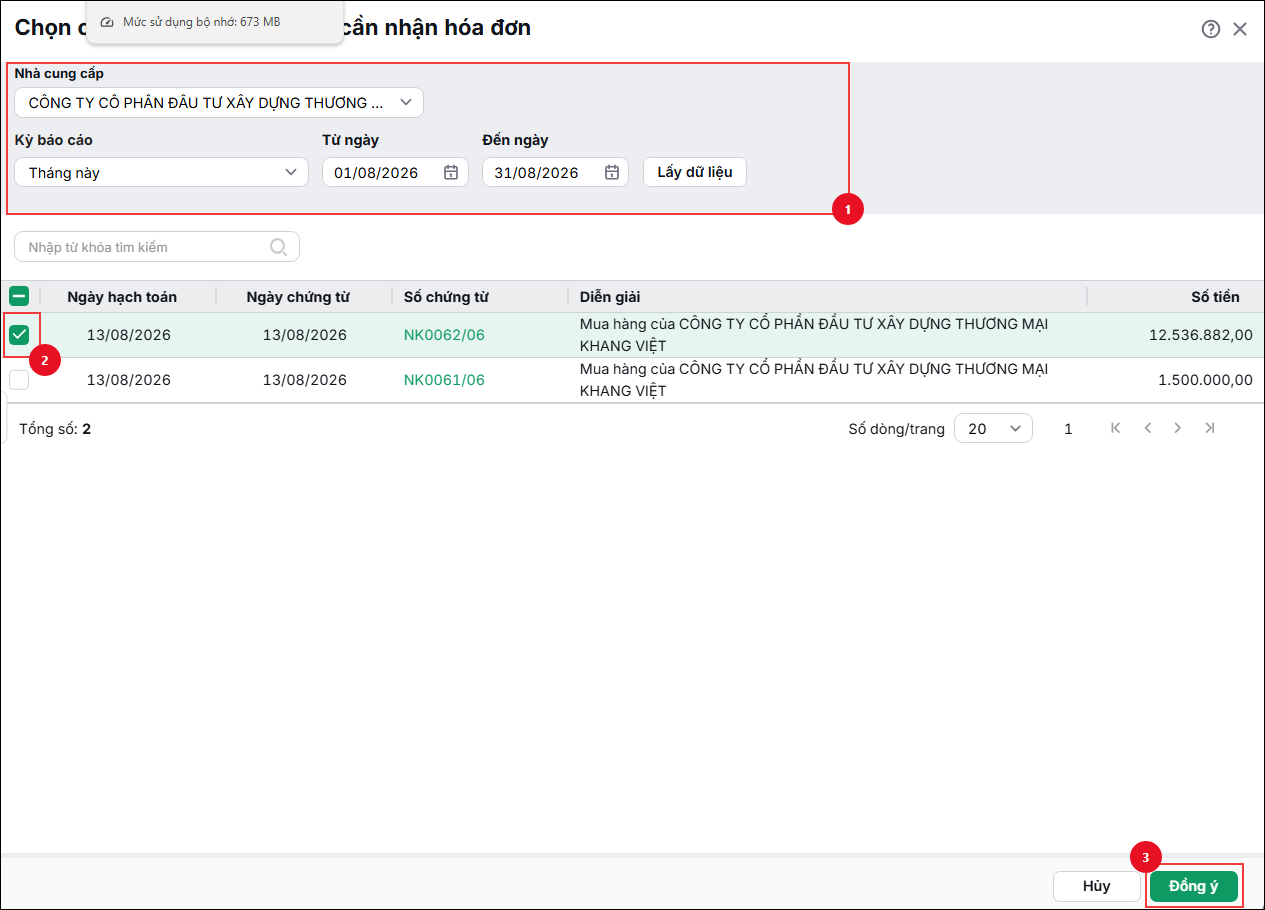Image resolution: width=1265 pixels, height=910 pixels.
Task: Open the Kỳ báo cáo dropdown
Action: click(x=161, y=172)
